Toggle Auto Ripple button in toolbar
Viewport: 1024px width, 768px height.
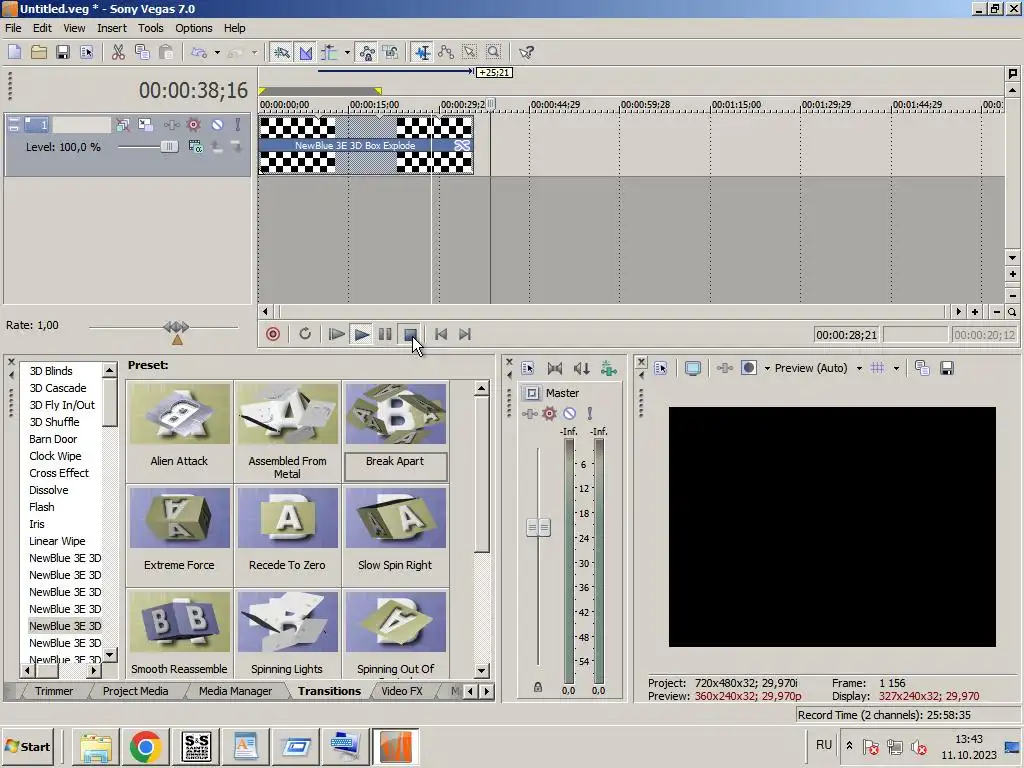(x=329, y=52)
